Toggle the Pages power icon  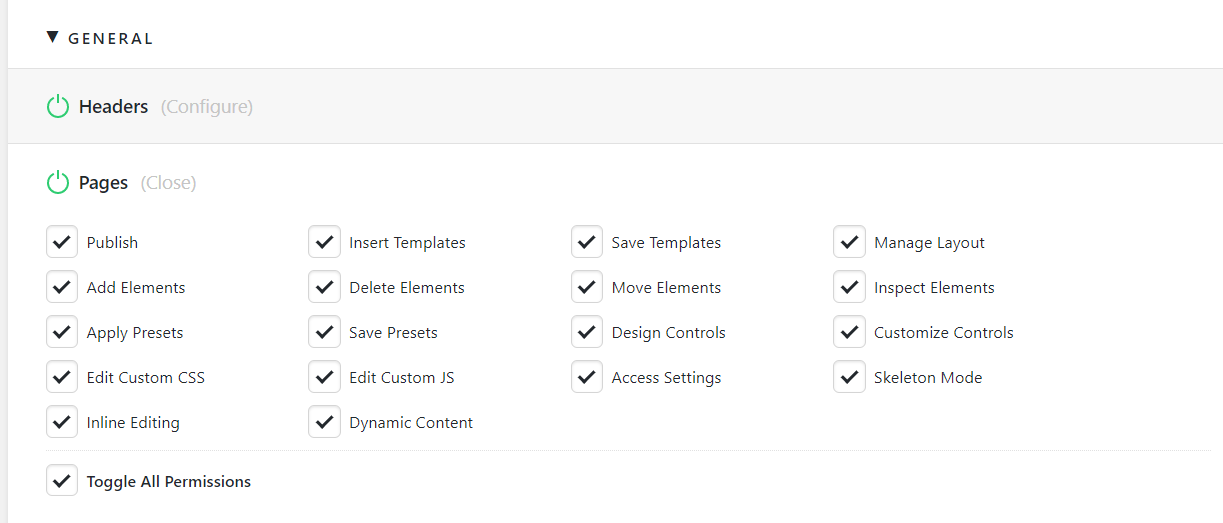pyautogui.click(x=58, y=183)
